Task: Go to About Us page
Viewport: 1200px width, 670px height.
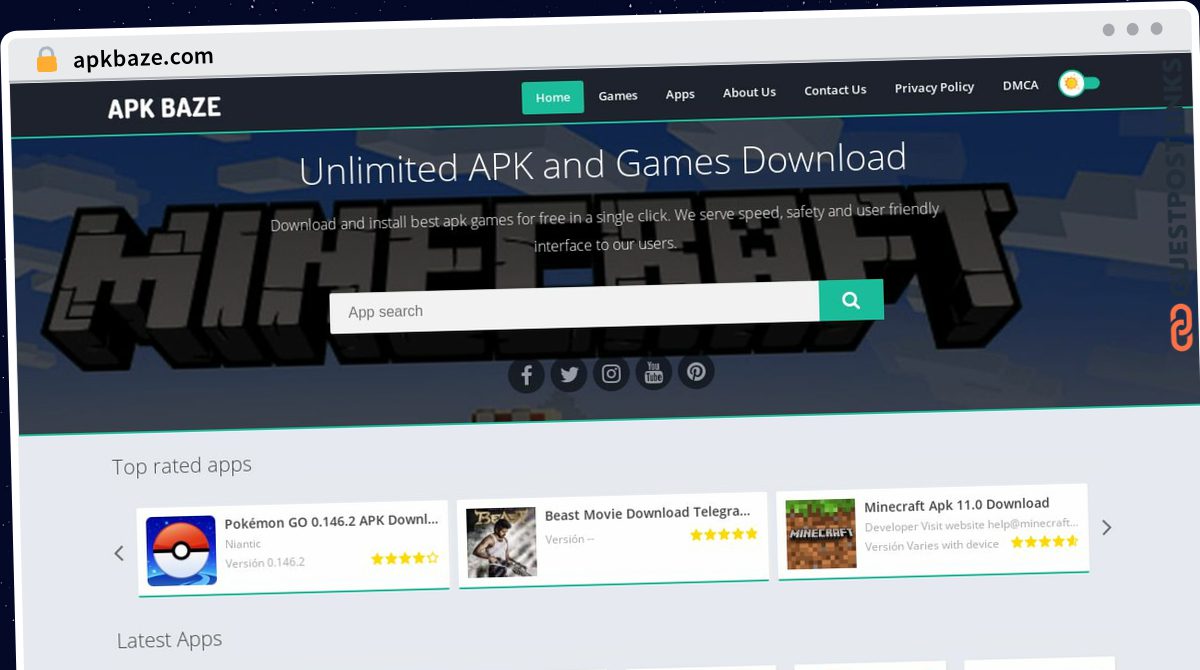Action: point(749,92)
